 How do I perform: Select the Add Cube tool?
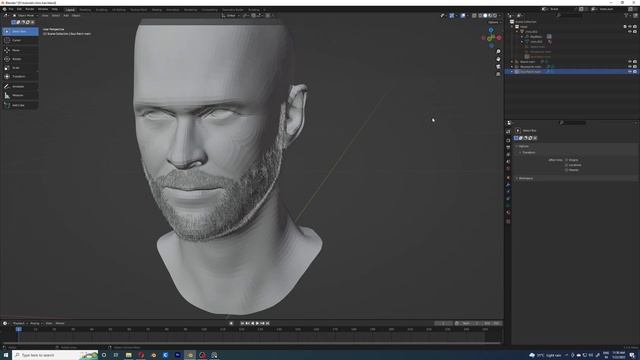pyautogui.click(x=20, y=105)
